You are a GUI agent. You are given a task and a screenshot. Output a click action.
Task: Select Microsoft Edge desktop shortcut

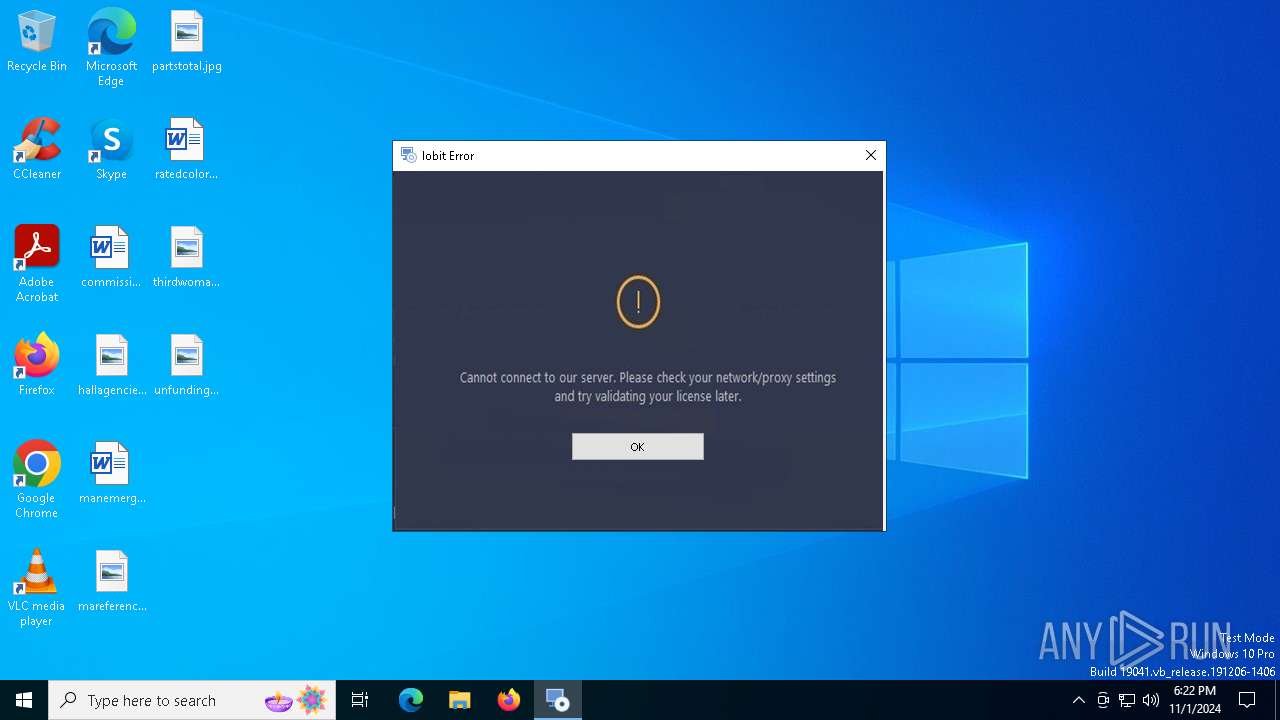[111, 48]
